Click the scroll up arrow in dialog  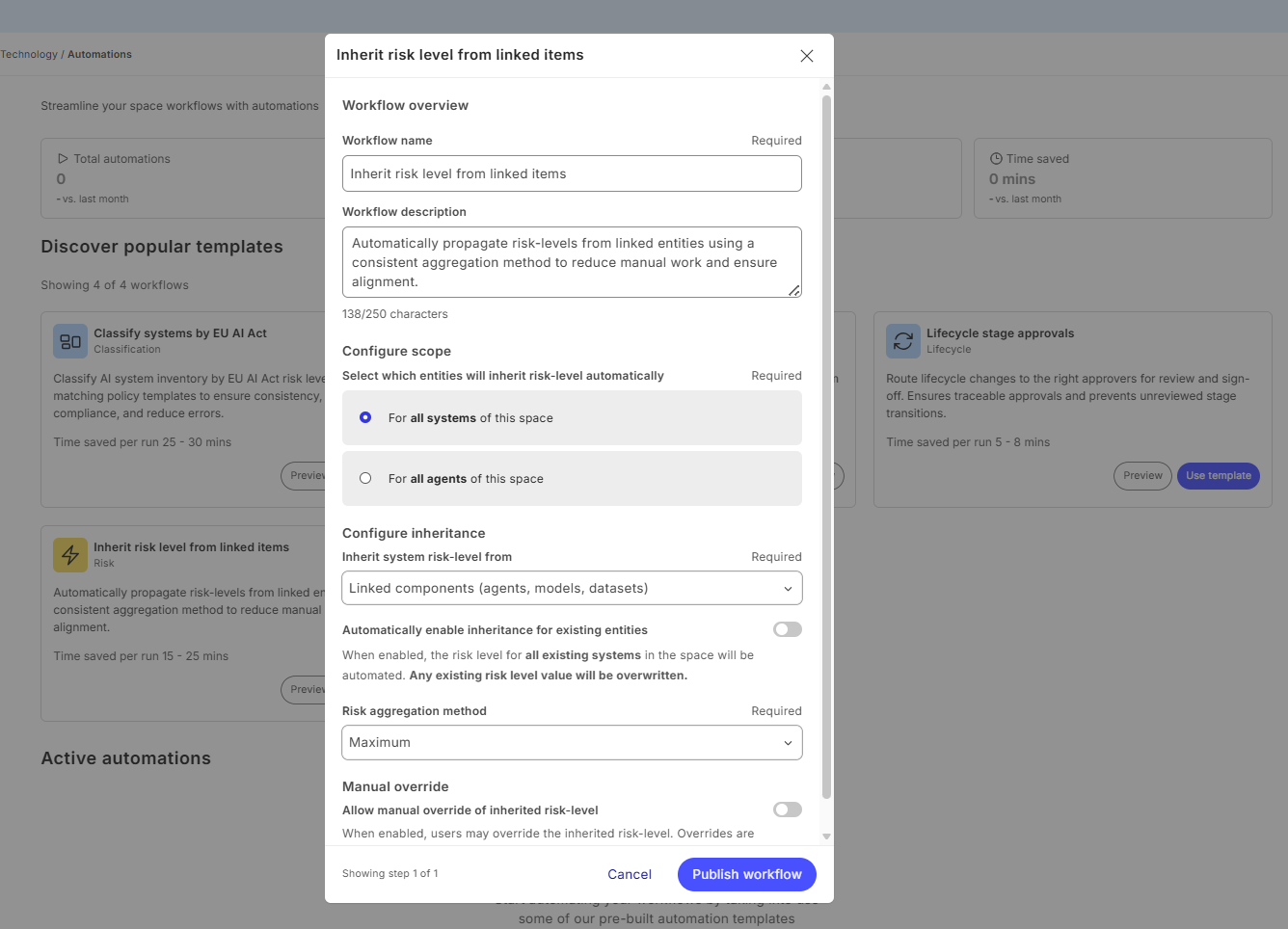[826, 87]
